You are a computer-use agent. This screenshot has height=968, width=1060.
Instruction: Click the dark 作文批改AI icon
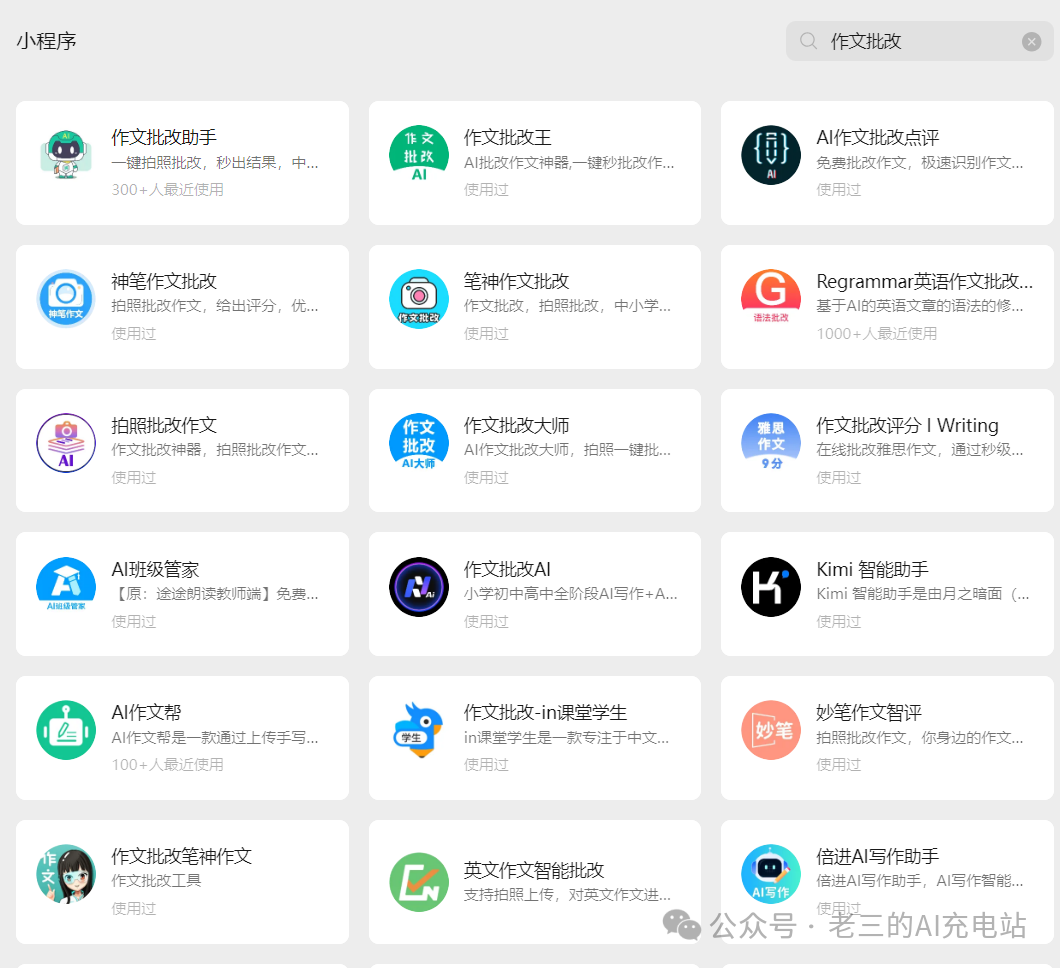pos(419,587)
